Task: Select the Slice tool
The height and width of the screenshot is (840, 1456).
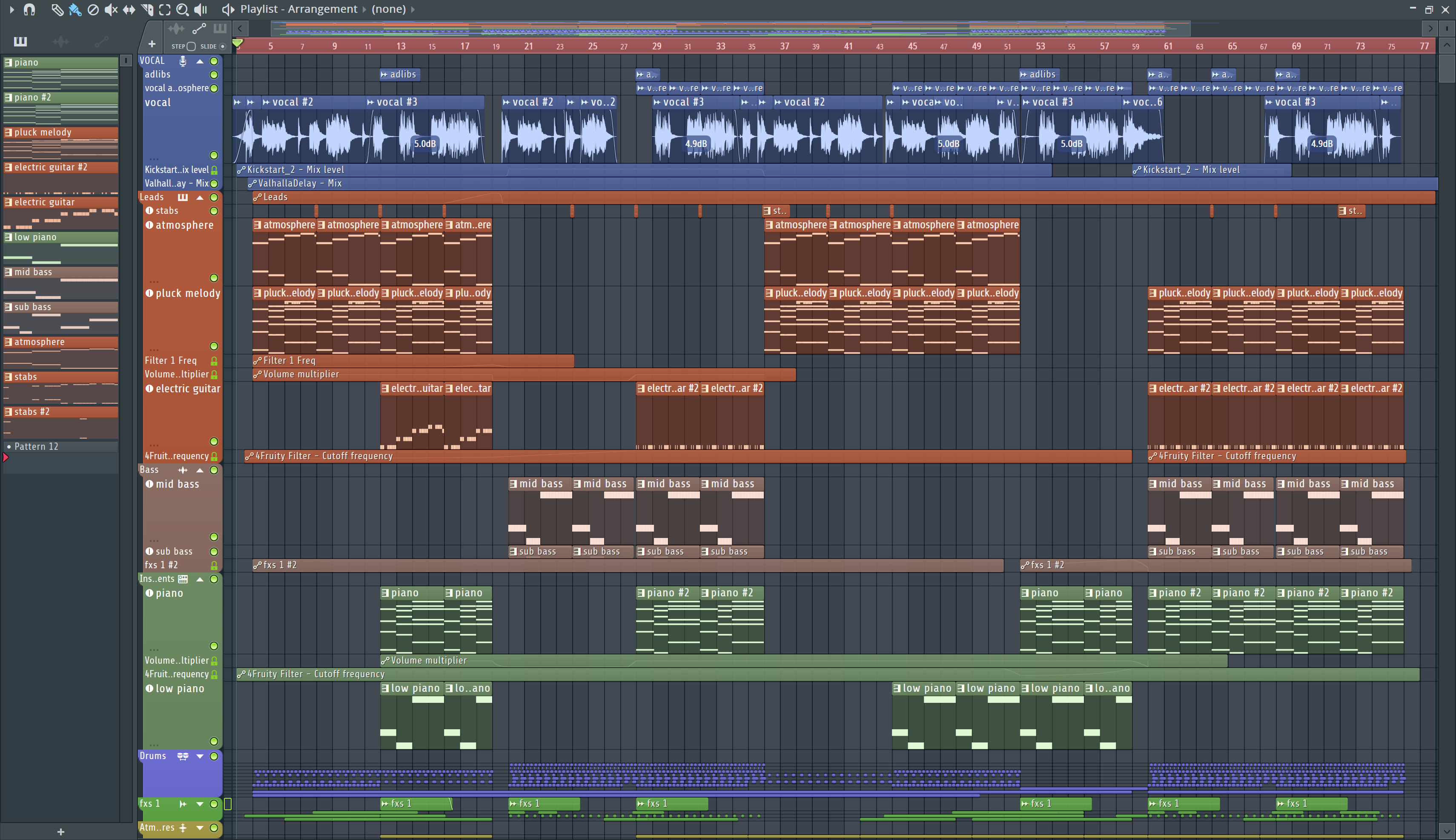Action: [x=147, y=9]
